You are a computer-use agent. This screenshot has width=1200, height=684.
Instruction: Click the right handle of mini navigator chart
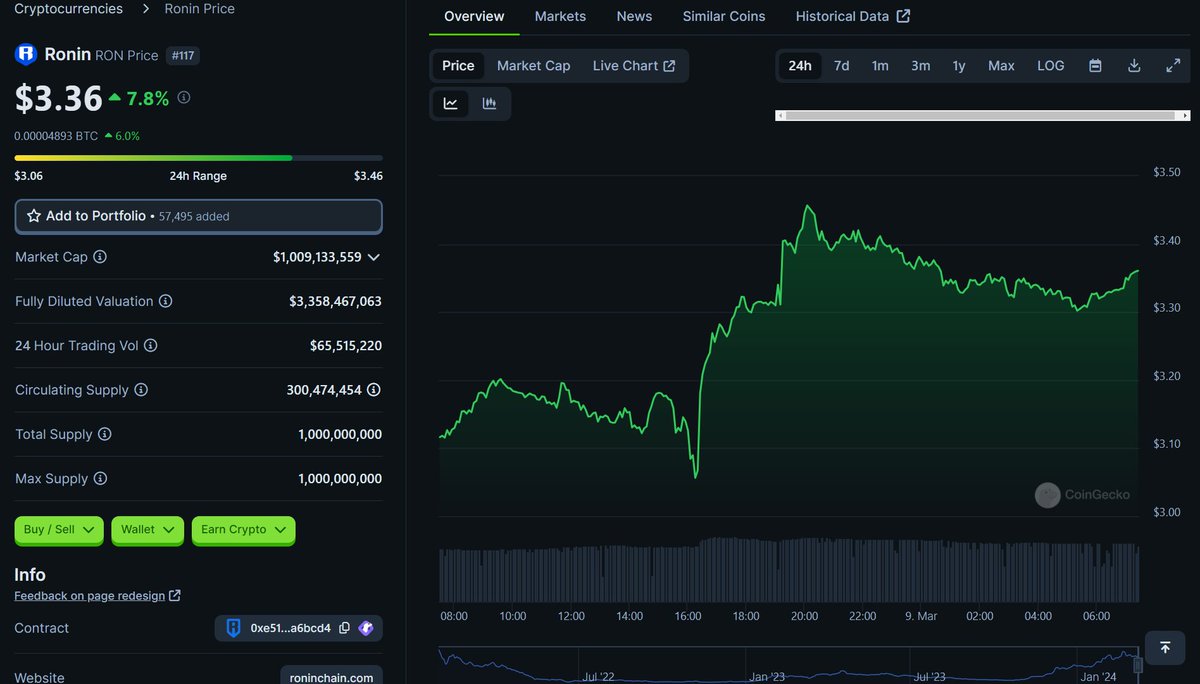pyautogui.click(x=1138, y=666)
